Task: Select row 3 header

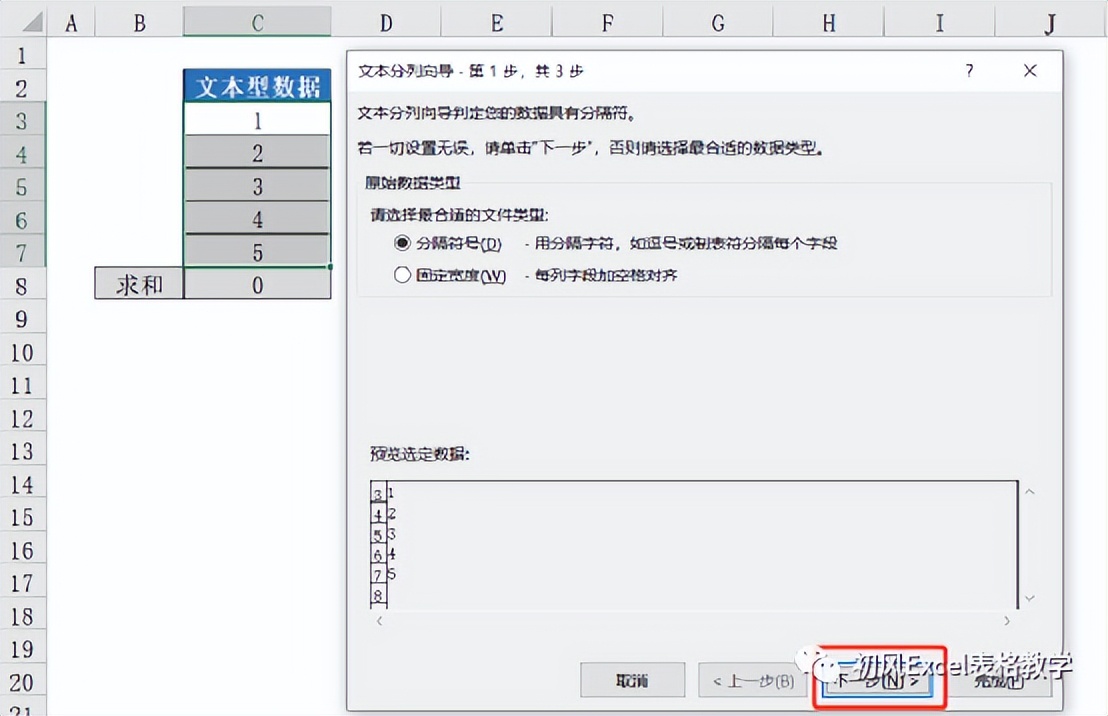Action: [x=22, y=121]
